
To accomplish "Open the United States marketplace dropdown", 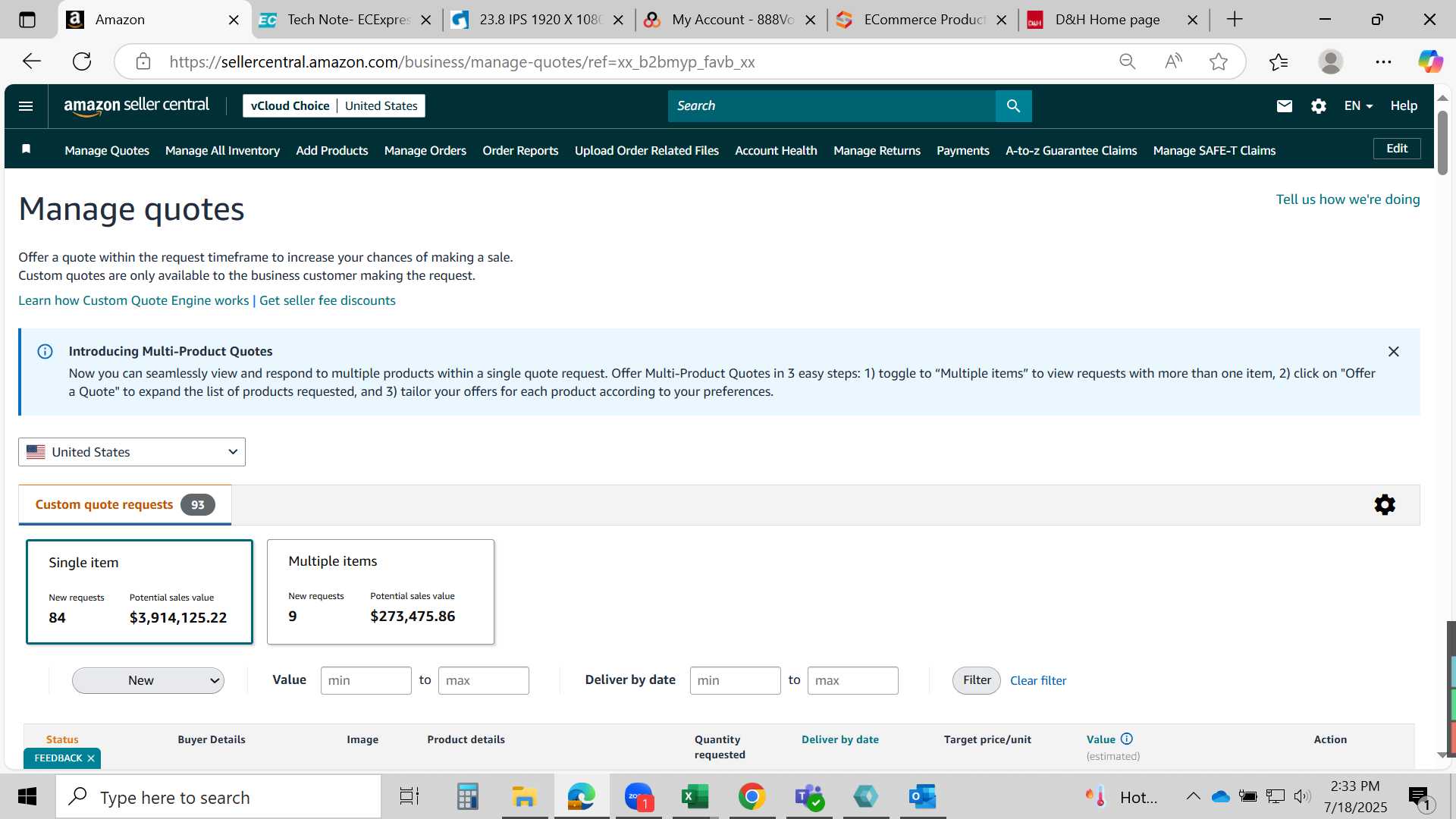I will coord(132,452).
